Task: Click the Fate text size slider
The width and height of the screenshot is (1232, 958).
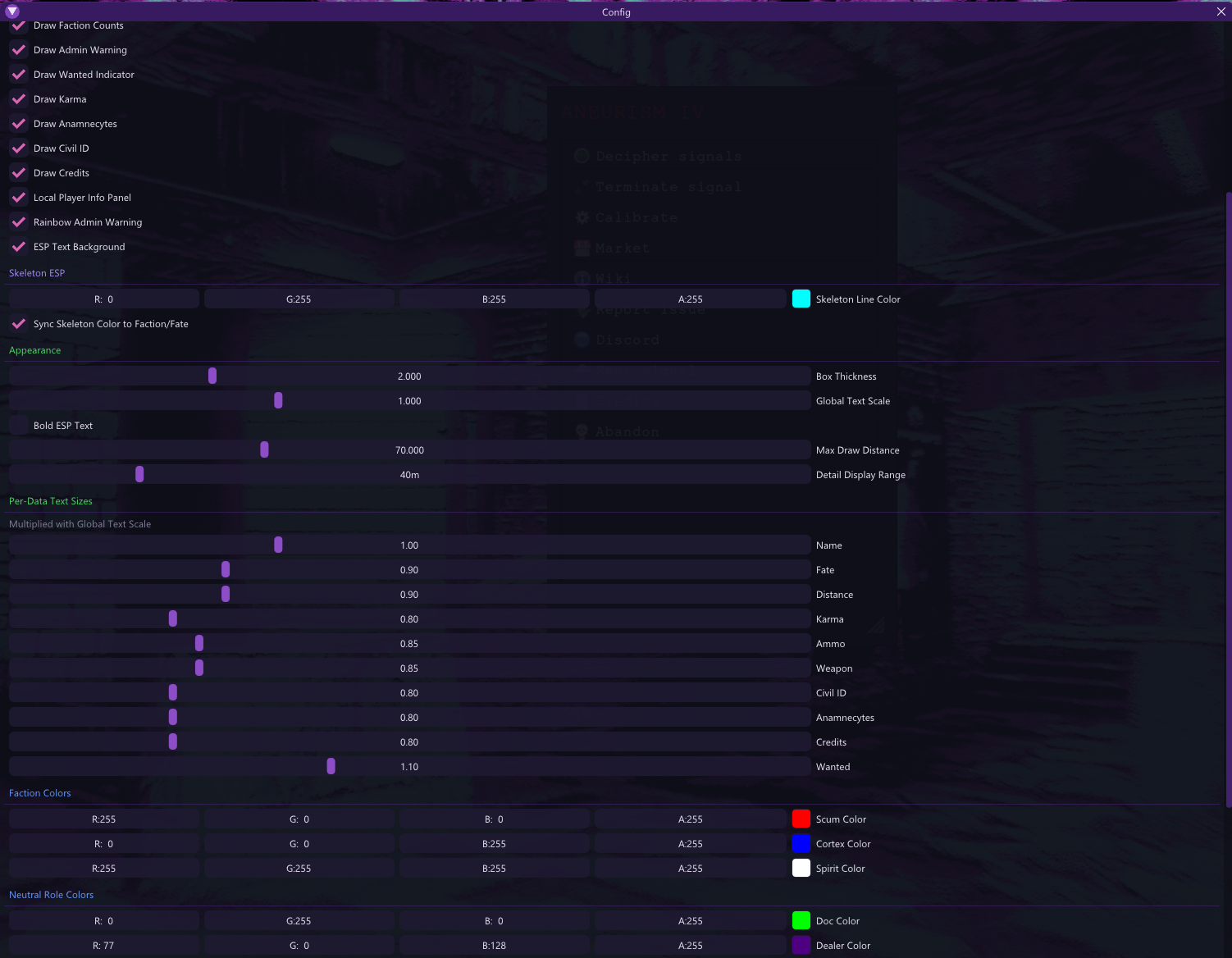Action: (410, 570)
